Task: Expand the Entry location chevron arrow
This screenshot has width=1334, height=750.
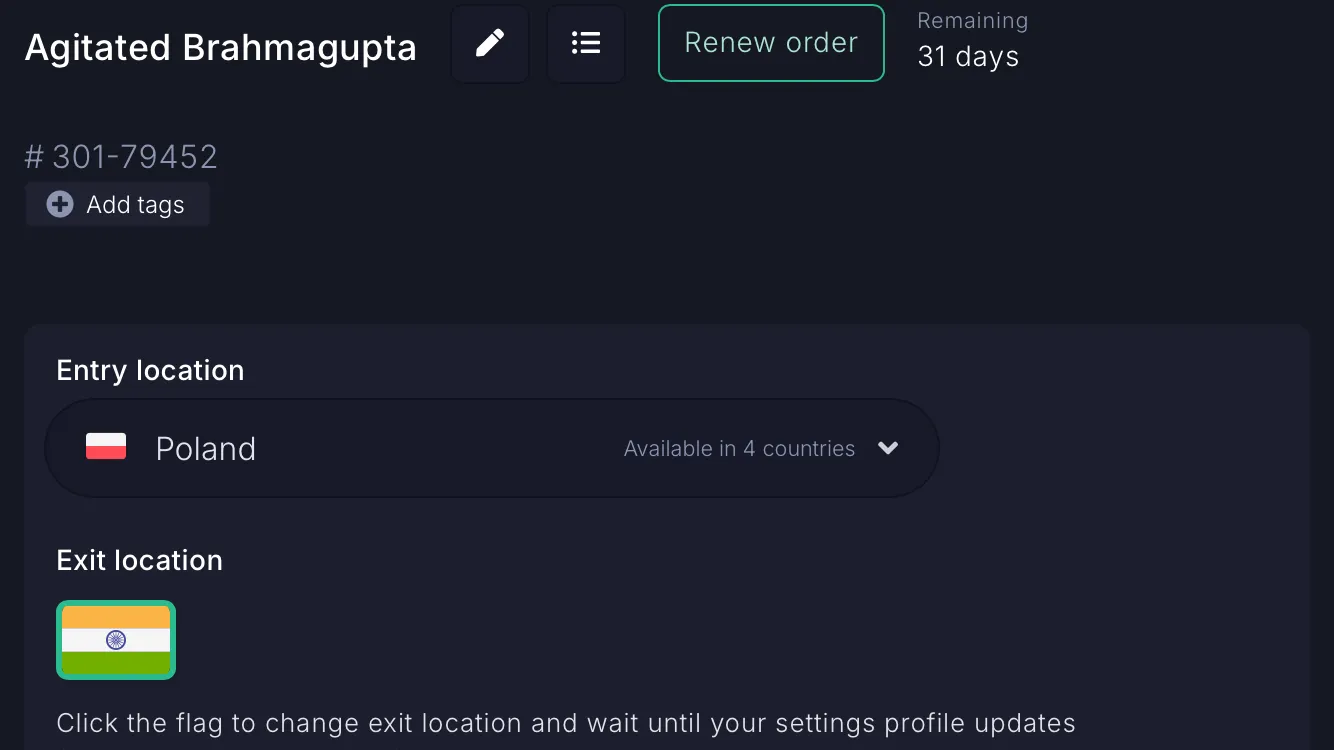Action: [x=888, y=448]
